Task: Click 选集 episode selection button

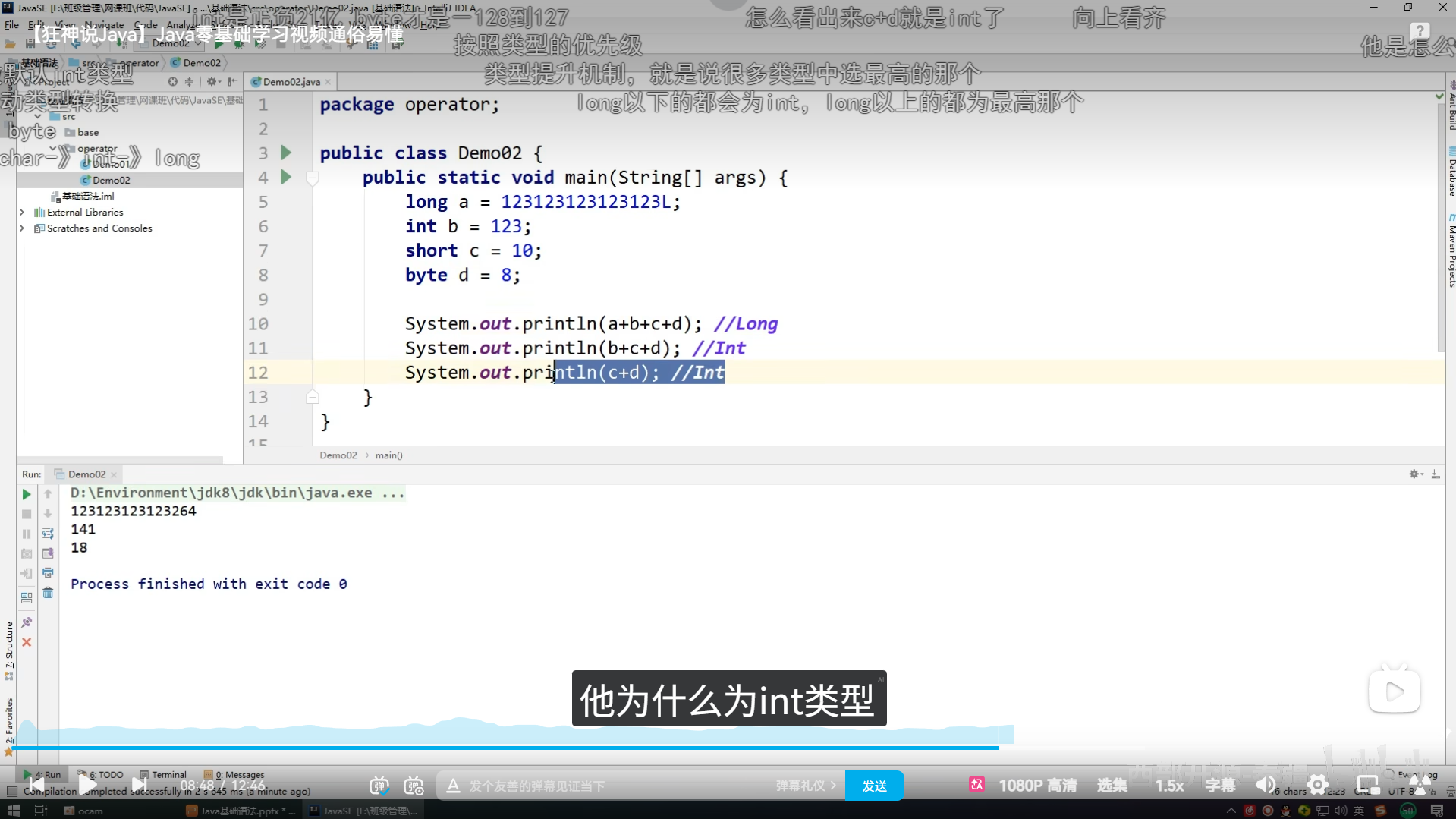Action: coord(1112,786)
